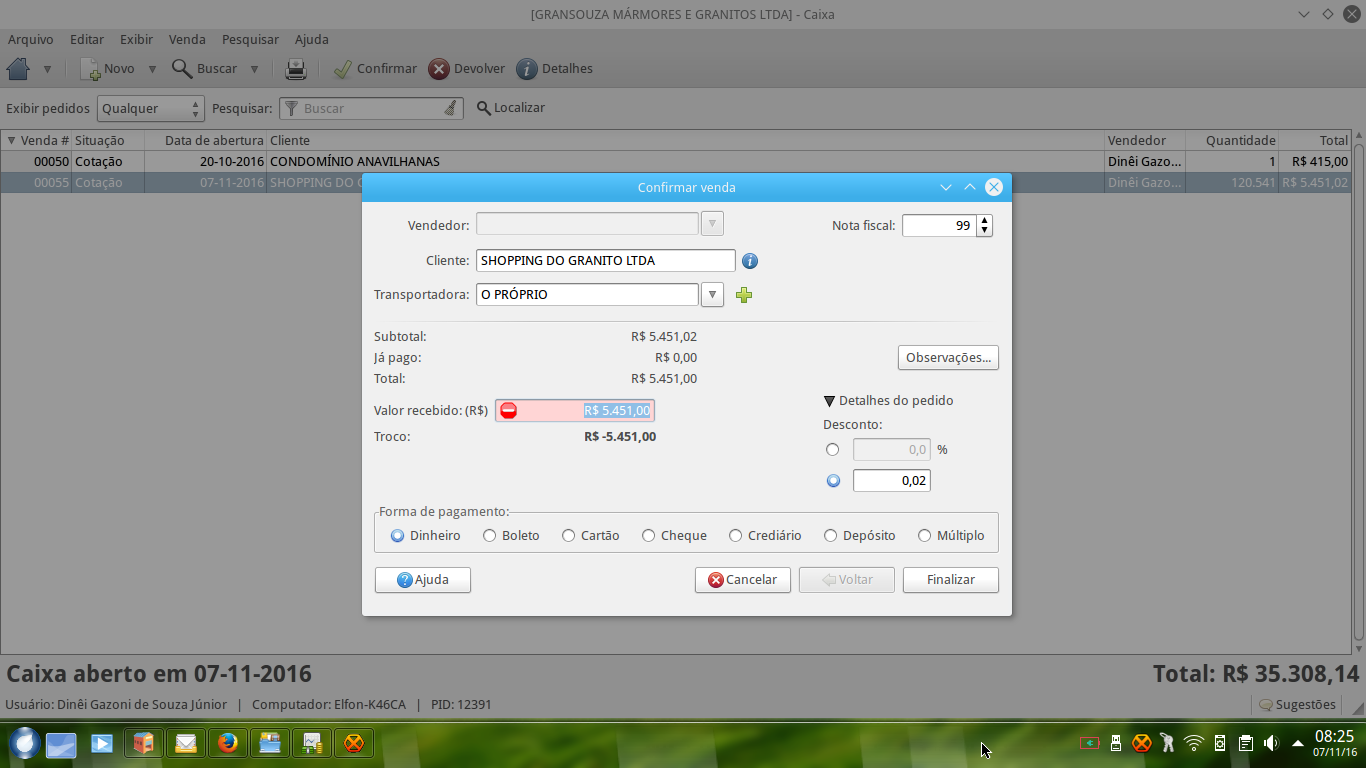1366x768 pixels.
Task: Click the clipboard tray icon
Action: (x=1246, y=743)
